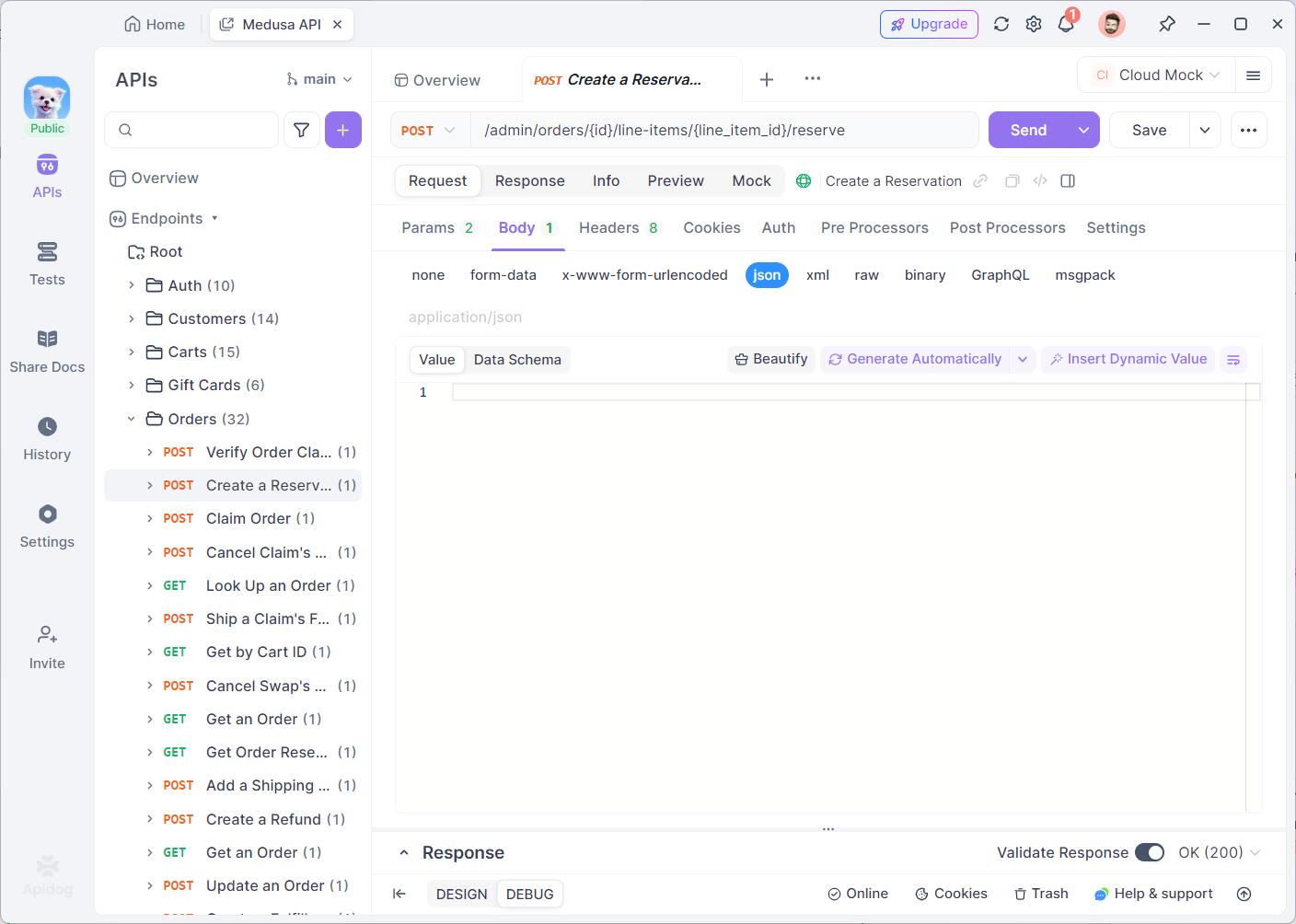
Task: Open the Save options dropdown arrow
Action: 1205,131
